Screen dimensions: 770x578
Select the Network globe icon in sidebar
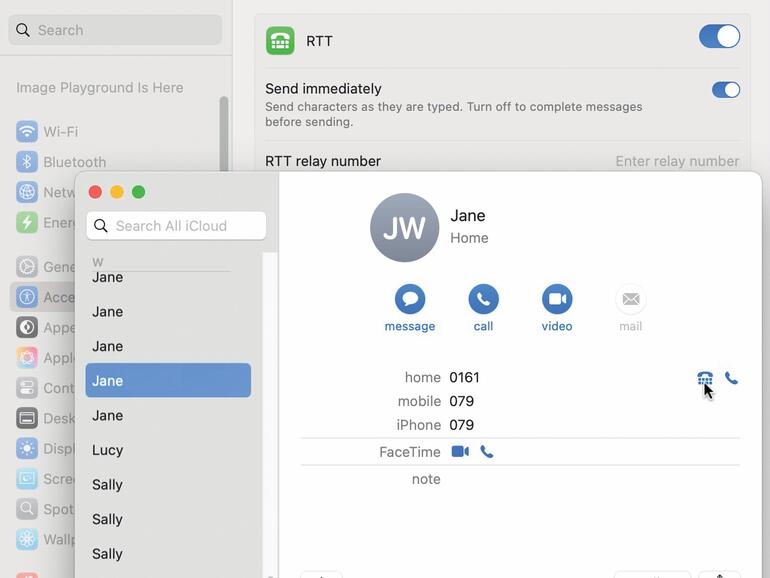click(27, 192)
